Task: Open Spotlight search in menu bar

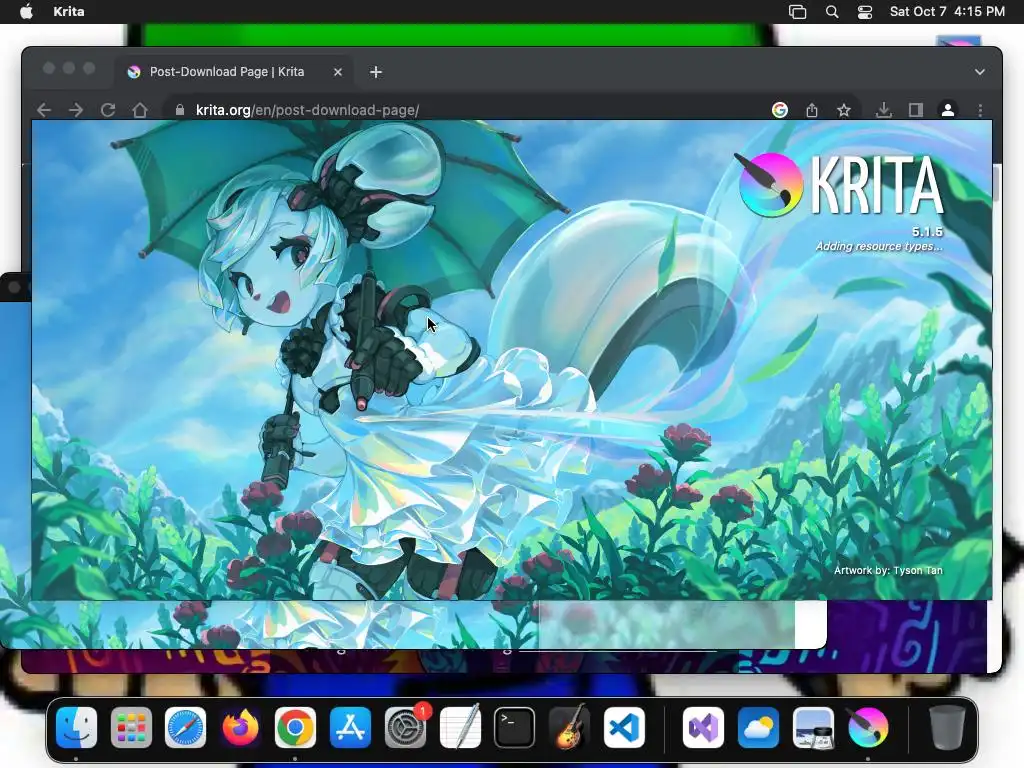Action: pyautogui.click(x=832, y=12)
